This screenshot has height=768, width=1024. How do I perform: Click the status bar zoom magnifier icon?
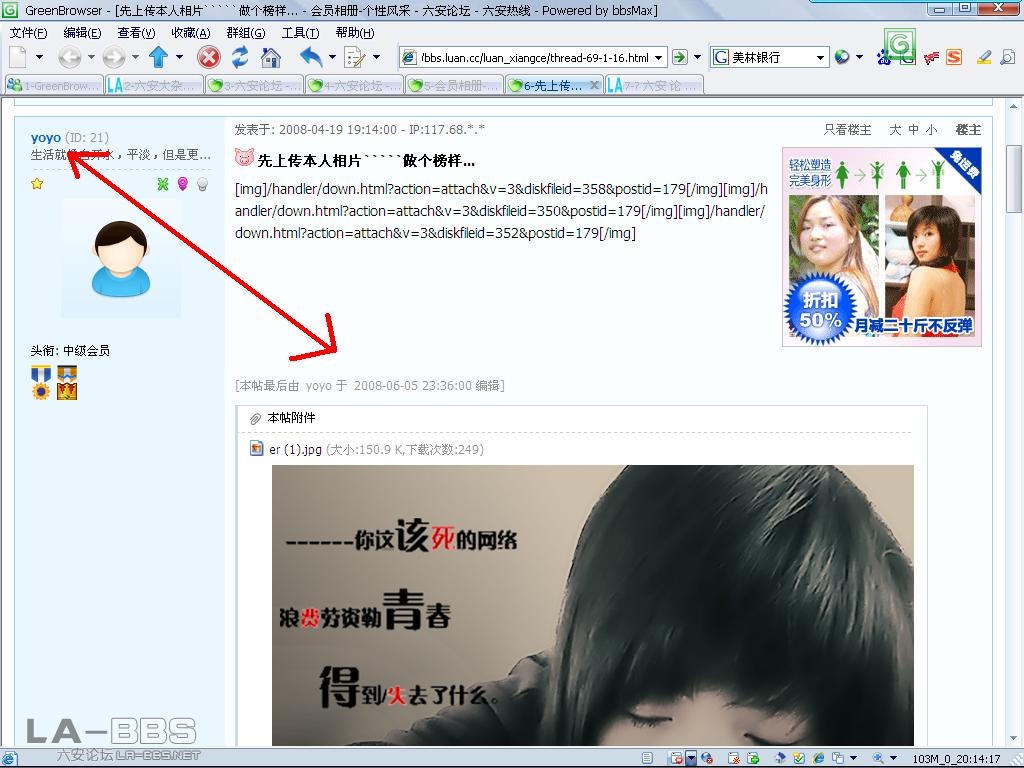pos(878,758)
